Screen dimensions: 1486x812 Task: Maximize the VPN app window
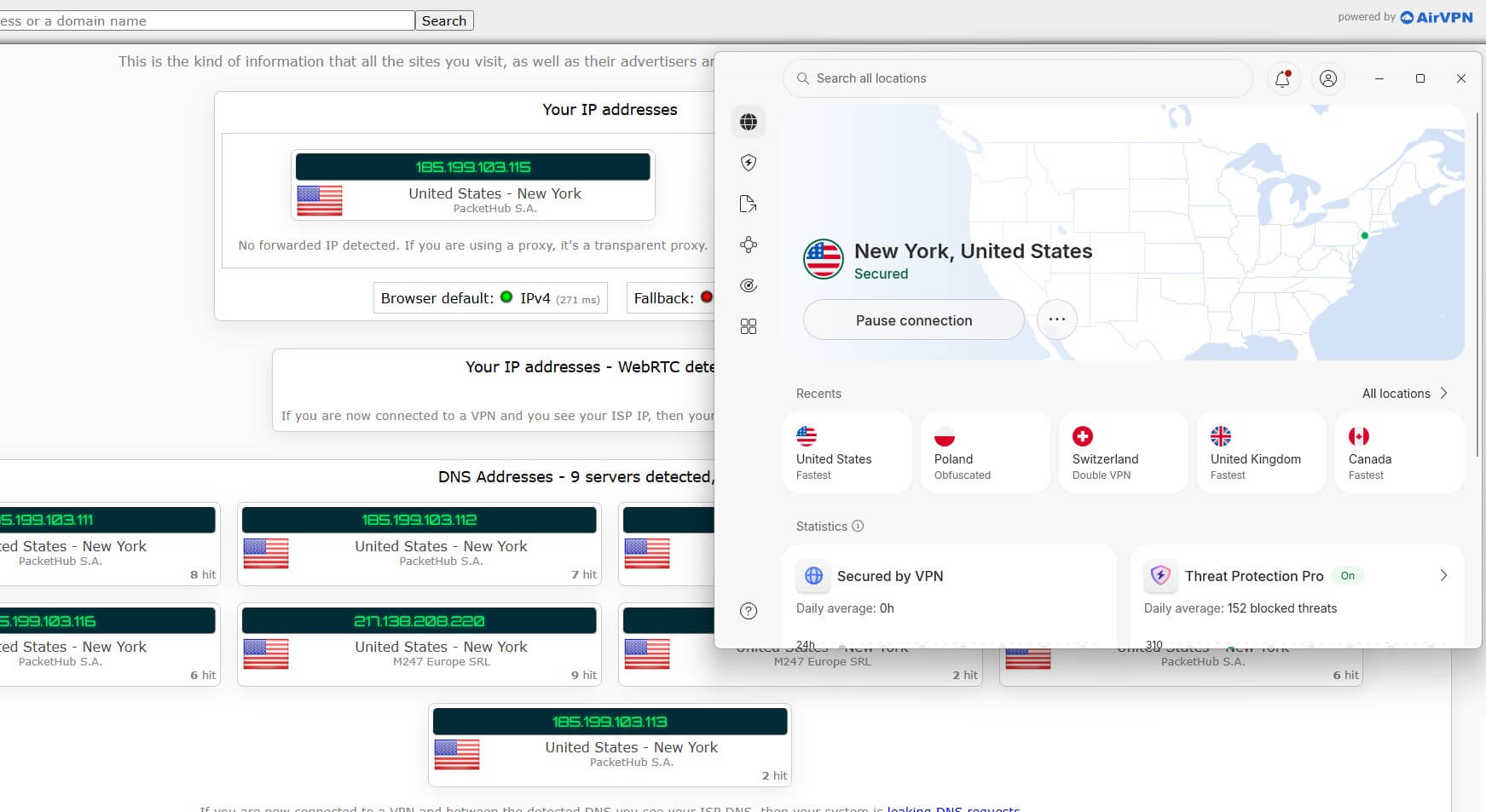[x=1420, y=78]
